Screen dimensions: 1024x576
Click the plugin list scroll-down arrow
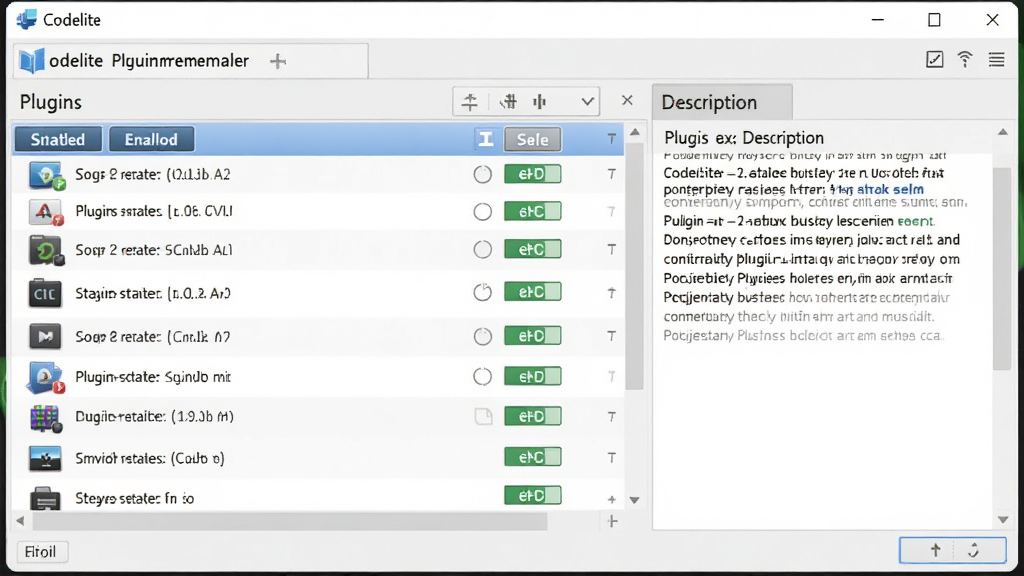tap(634, 500)
